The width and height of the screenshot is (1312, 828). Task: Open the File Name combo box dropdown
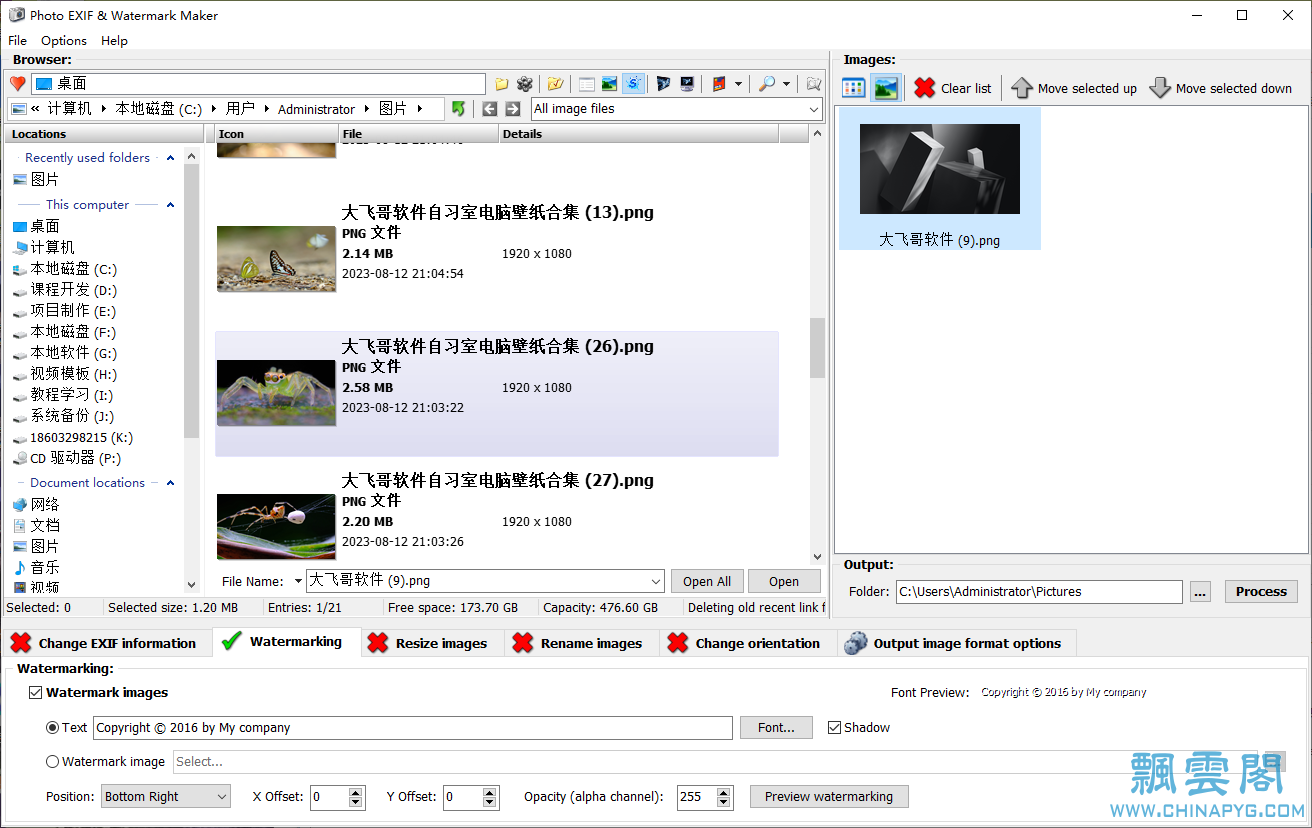[x=656, y=581]
